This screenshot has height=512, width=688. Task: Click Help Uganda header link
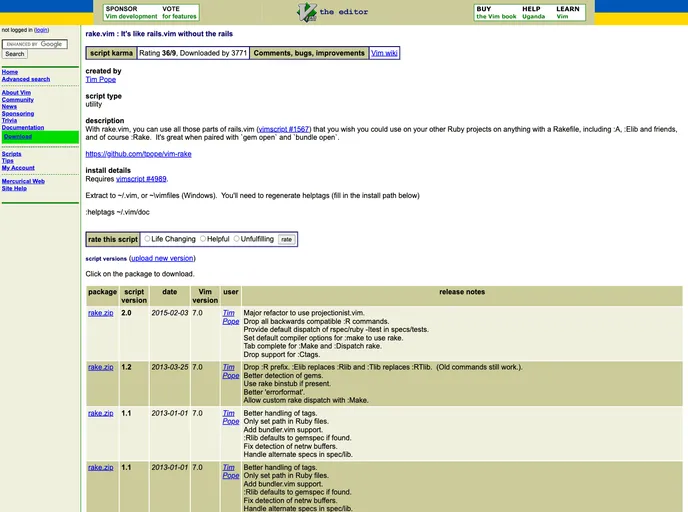coord(534,13)
